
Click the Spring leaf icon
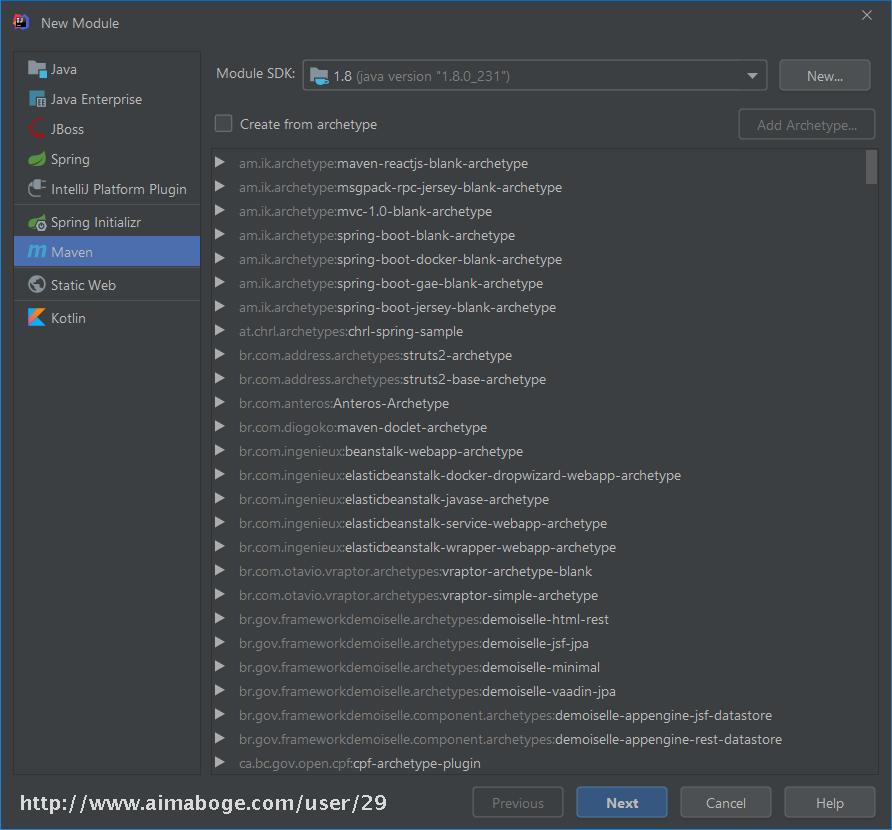(x=37, y=159)
